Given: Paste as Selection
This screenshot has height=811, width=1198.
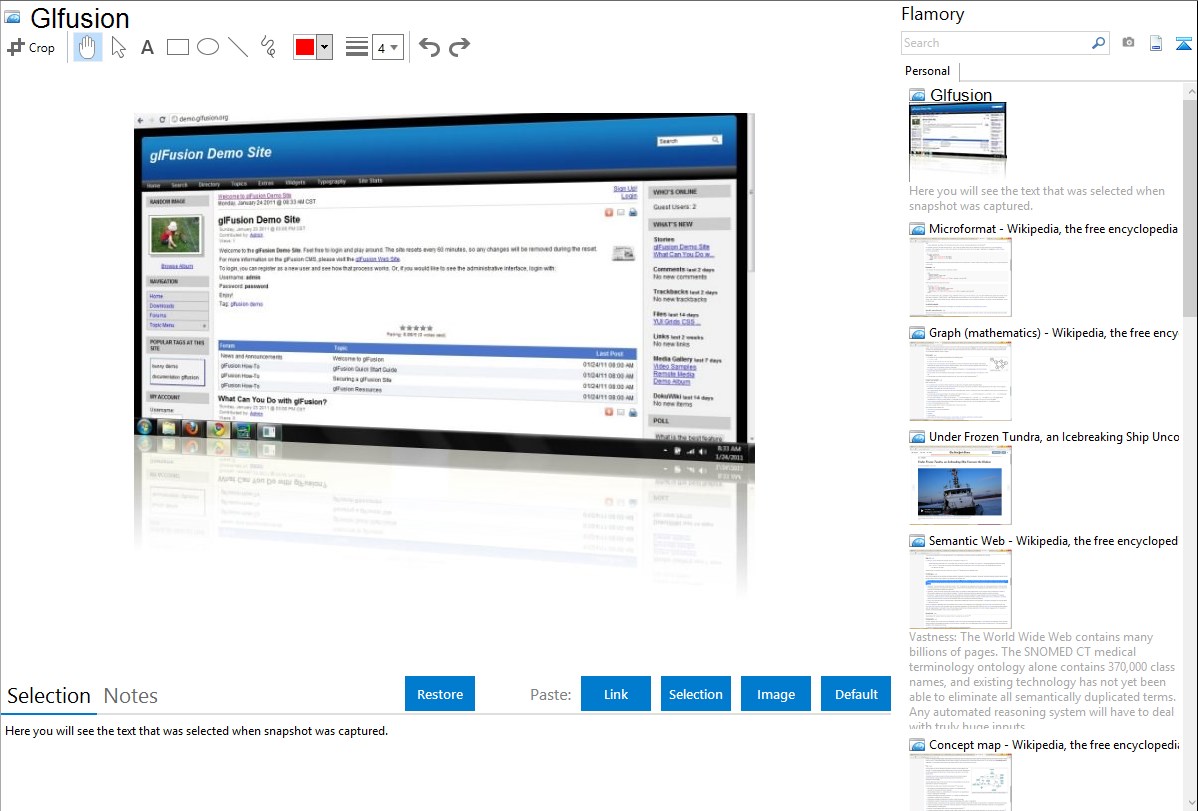Looking at the screenshot, I should click(x=695, y=694).
